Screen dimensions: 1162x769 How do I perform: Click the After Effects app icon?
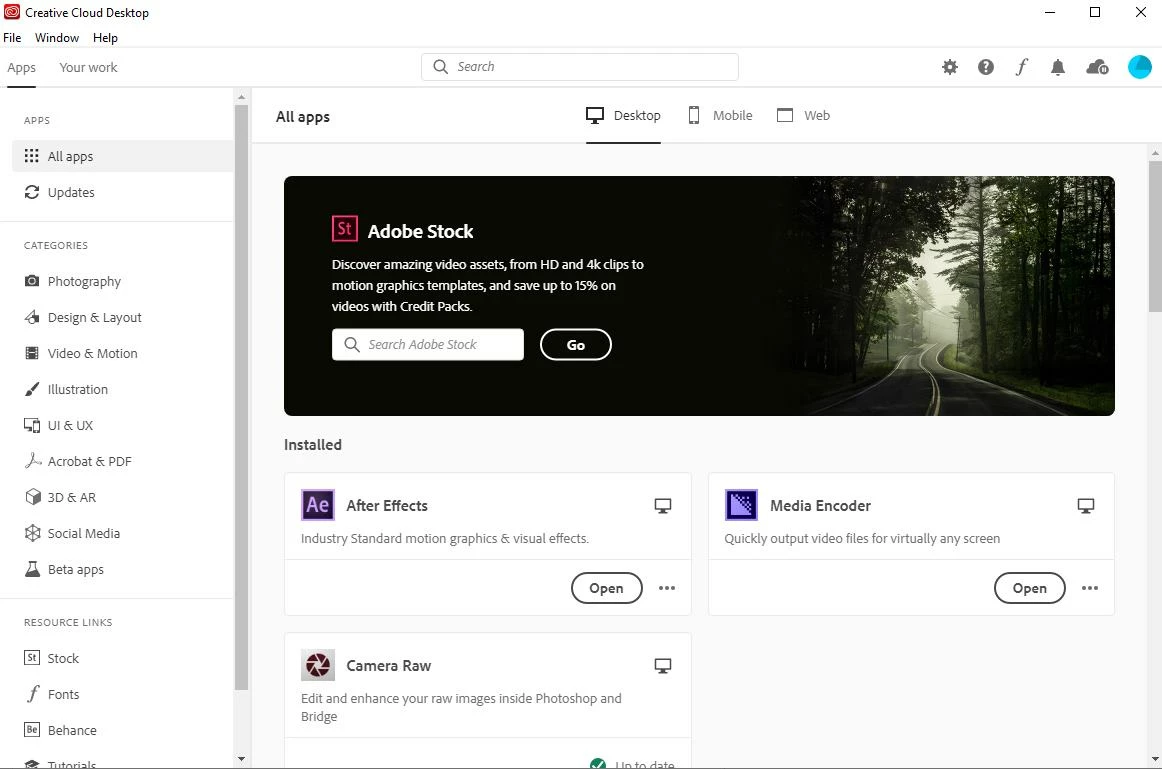tap(318, 505)
